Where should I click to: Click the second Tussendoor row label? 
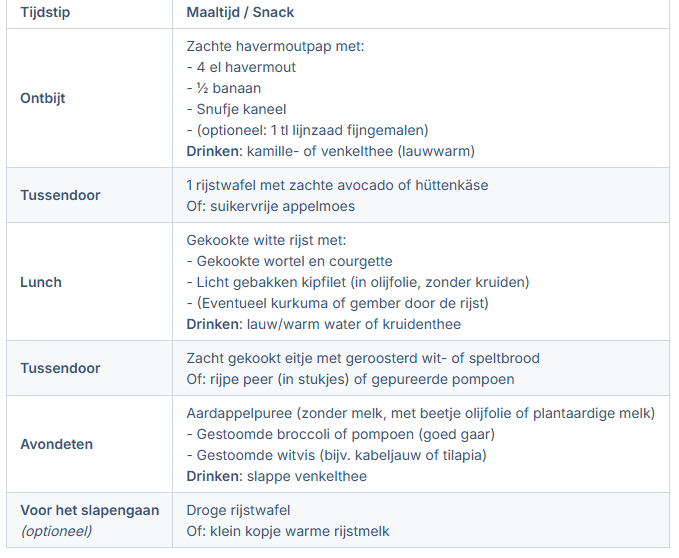(x=60, y=368)
